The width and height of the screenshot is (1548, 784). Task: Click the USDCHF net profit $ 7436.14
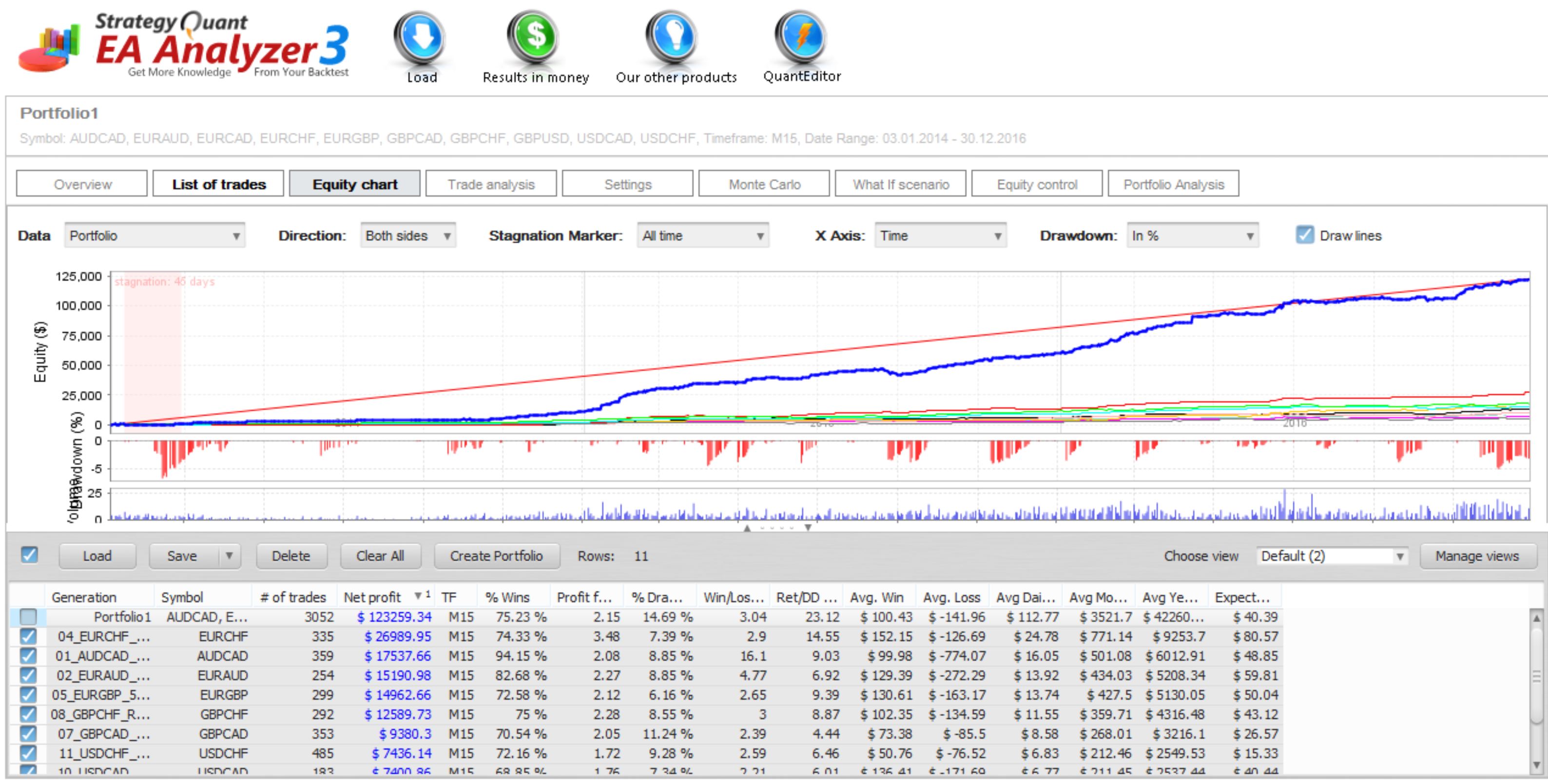[x=402, y=753]
